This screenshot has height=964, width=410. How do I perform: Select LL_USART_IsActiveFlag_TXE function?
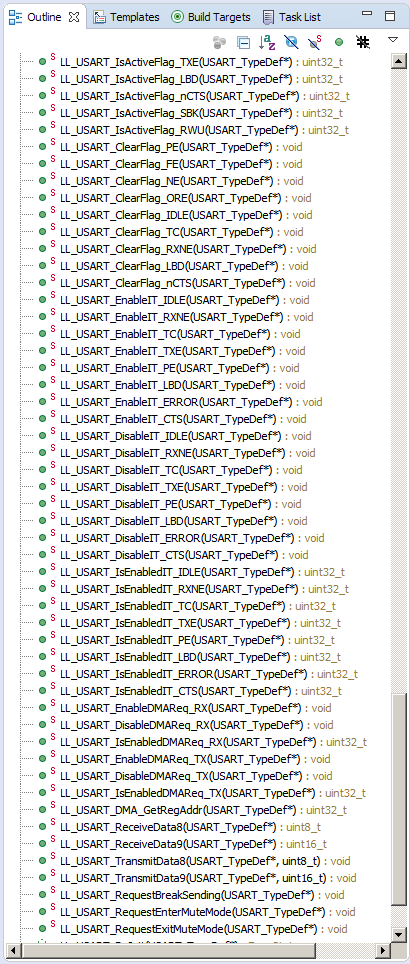tap(201, 62)
